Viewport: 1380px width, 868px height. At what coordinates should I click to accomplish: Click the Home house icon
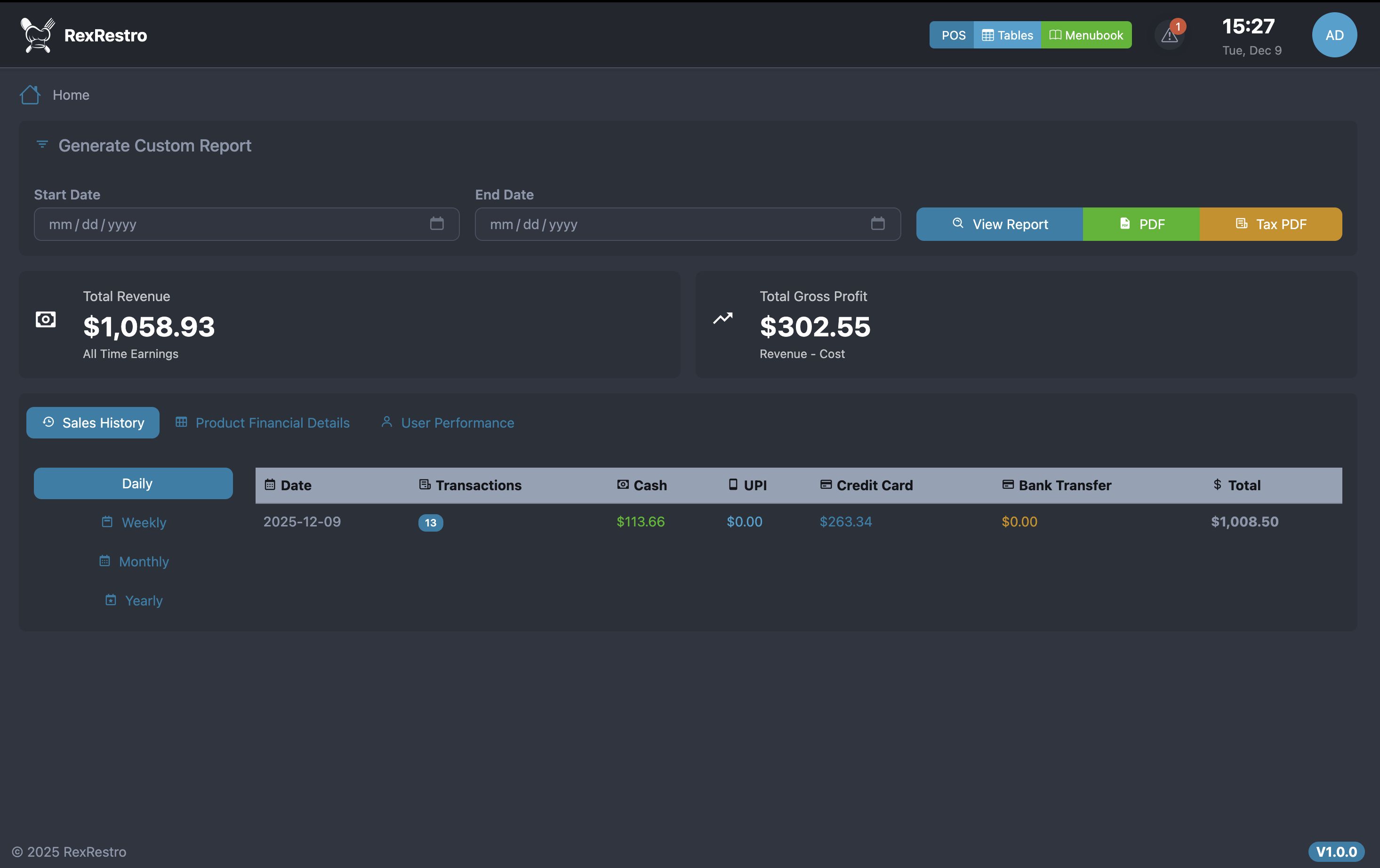(x=30, y=95)
